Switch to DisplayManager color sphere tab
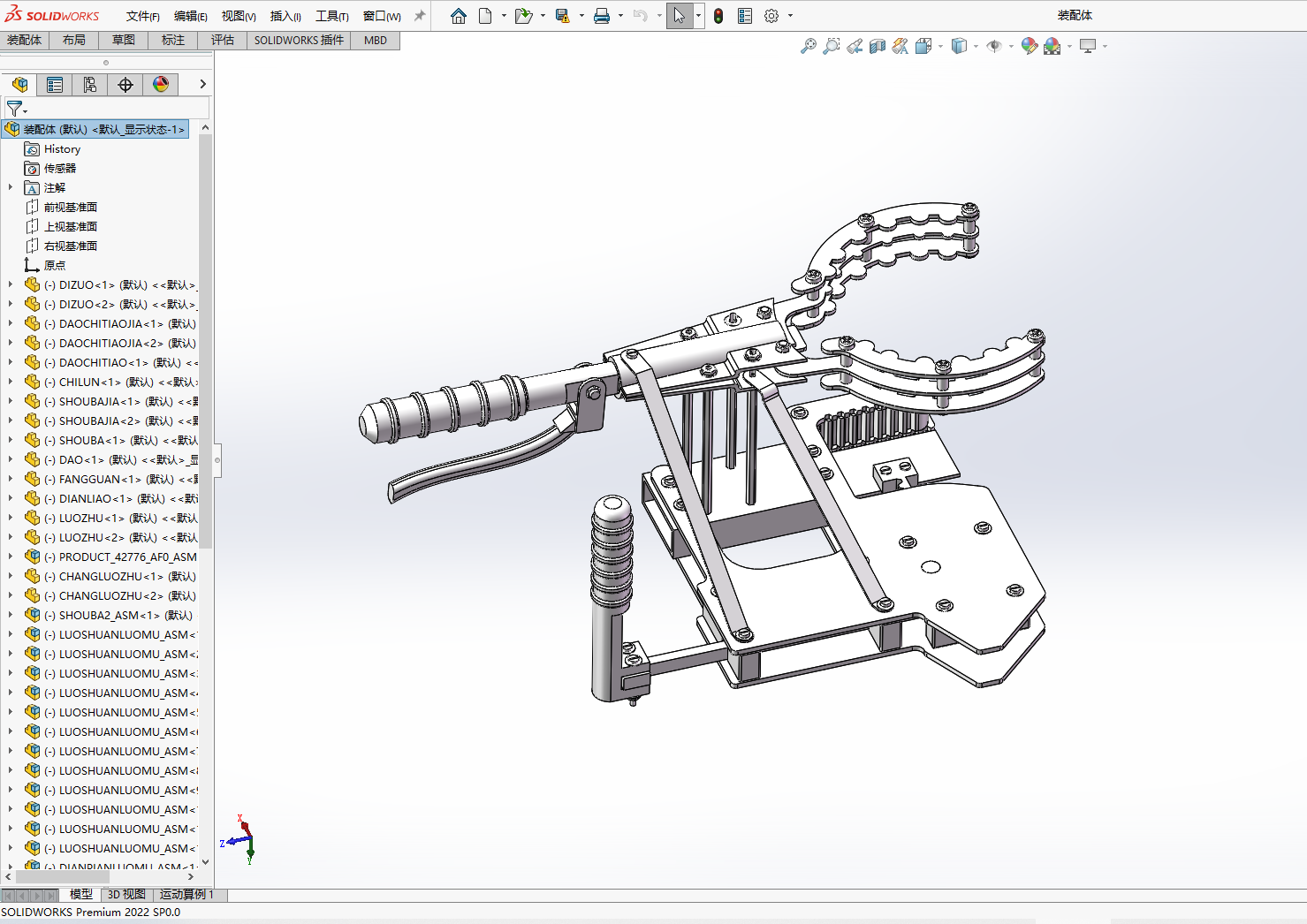This screenshot has width=1307, height=924. [161, 85]
